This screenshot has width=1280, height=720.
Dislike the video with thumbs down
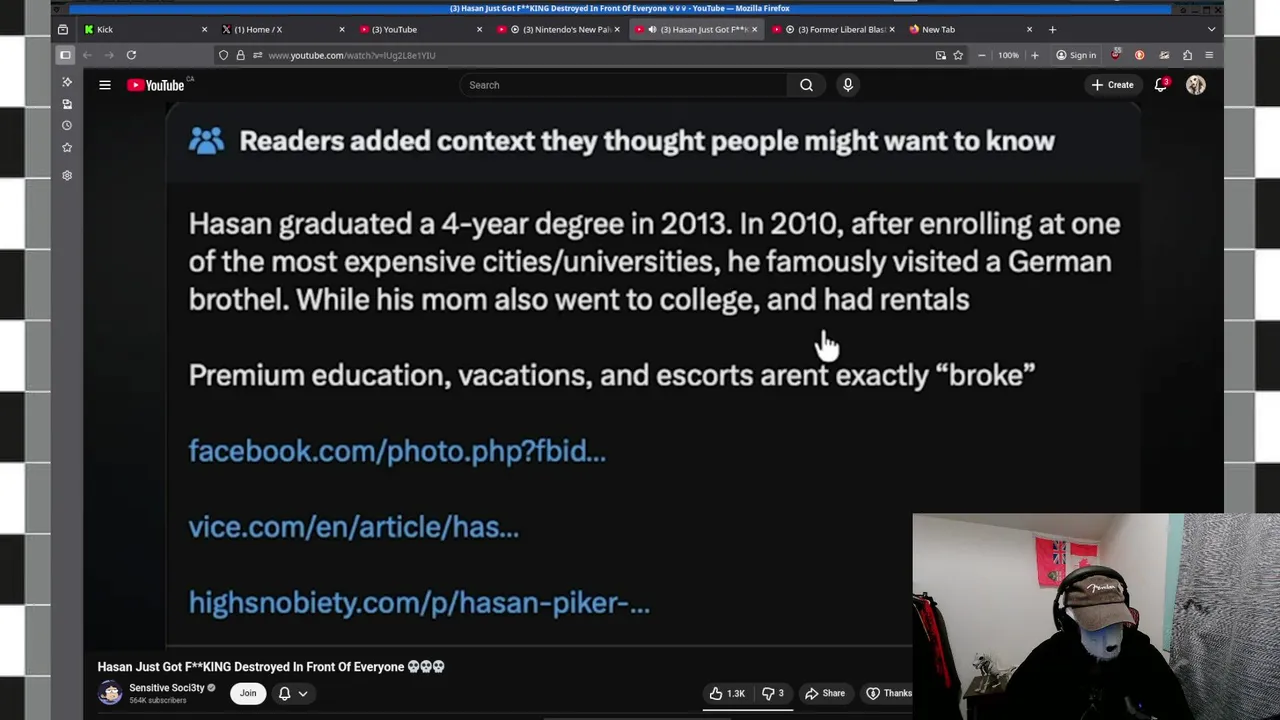click(773, 693)
